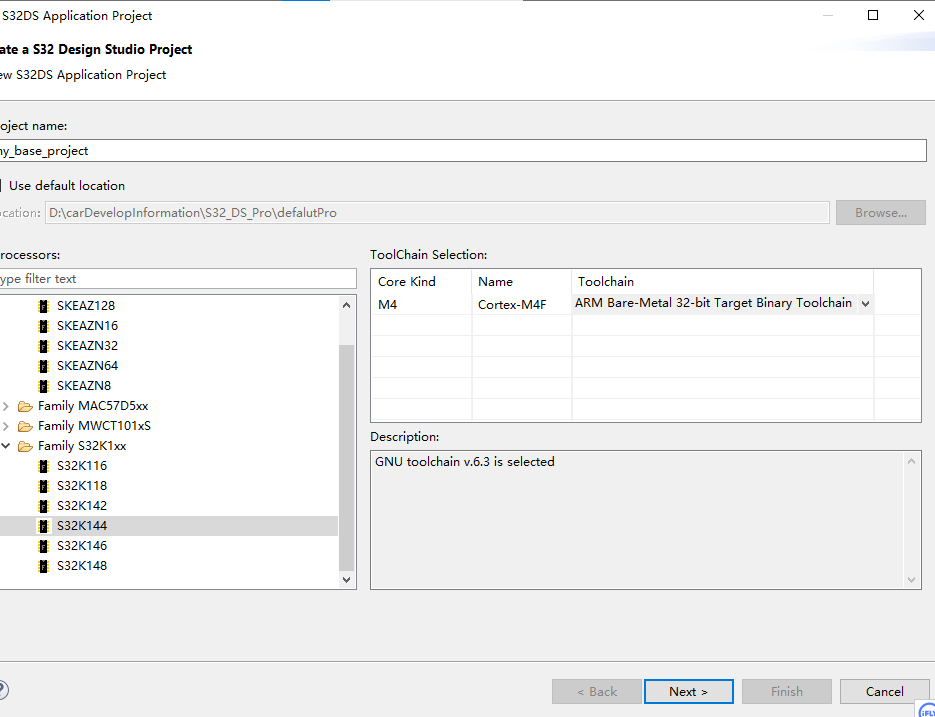Click the S32K144 chip icon
Image resolution: width=935 pixels, height=717 pixels.
tap(43, 526)
